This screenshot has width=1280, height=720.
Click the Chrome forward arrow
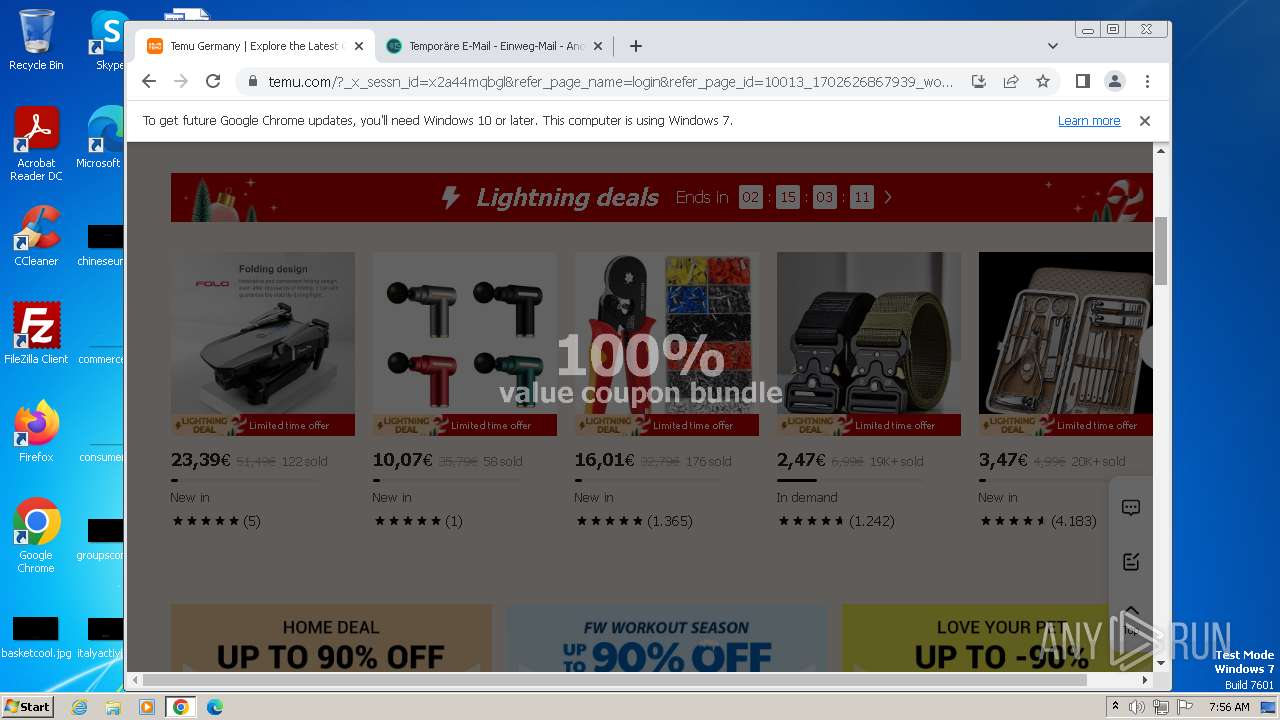point(181,81)
